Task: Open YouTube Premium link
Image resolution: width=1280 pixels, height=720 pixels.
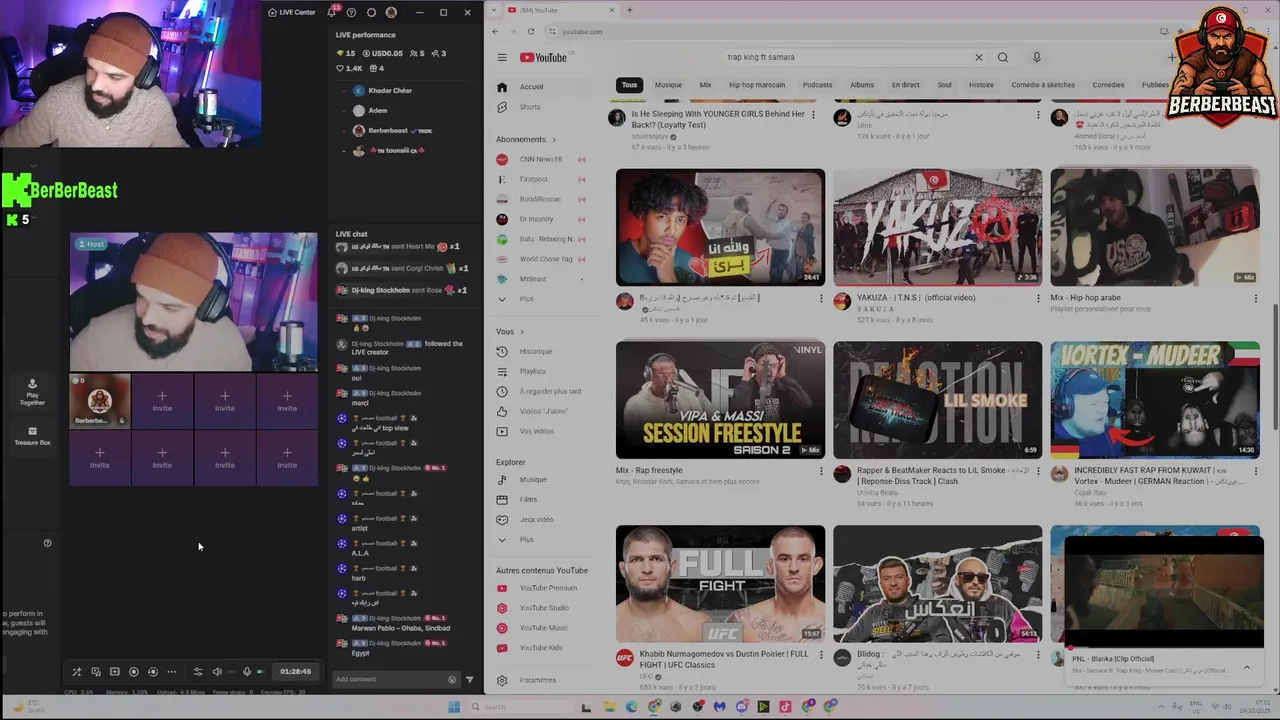Action: (541, 588)
